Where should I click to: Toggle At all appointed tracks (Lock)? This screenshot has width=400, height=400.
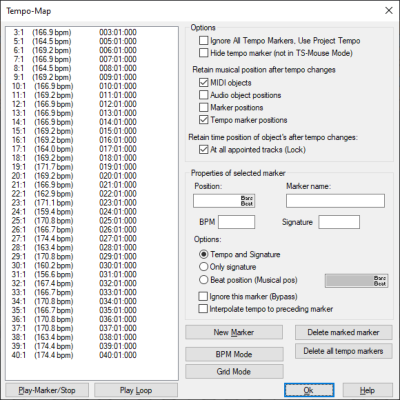coord(203,150)
